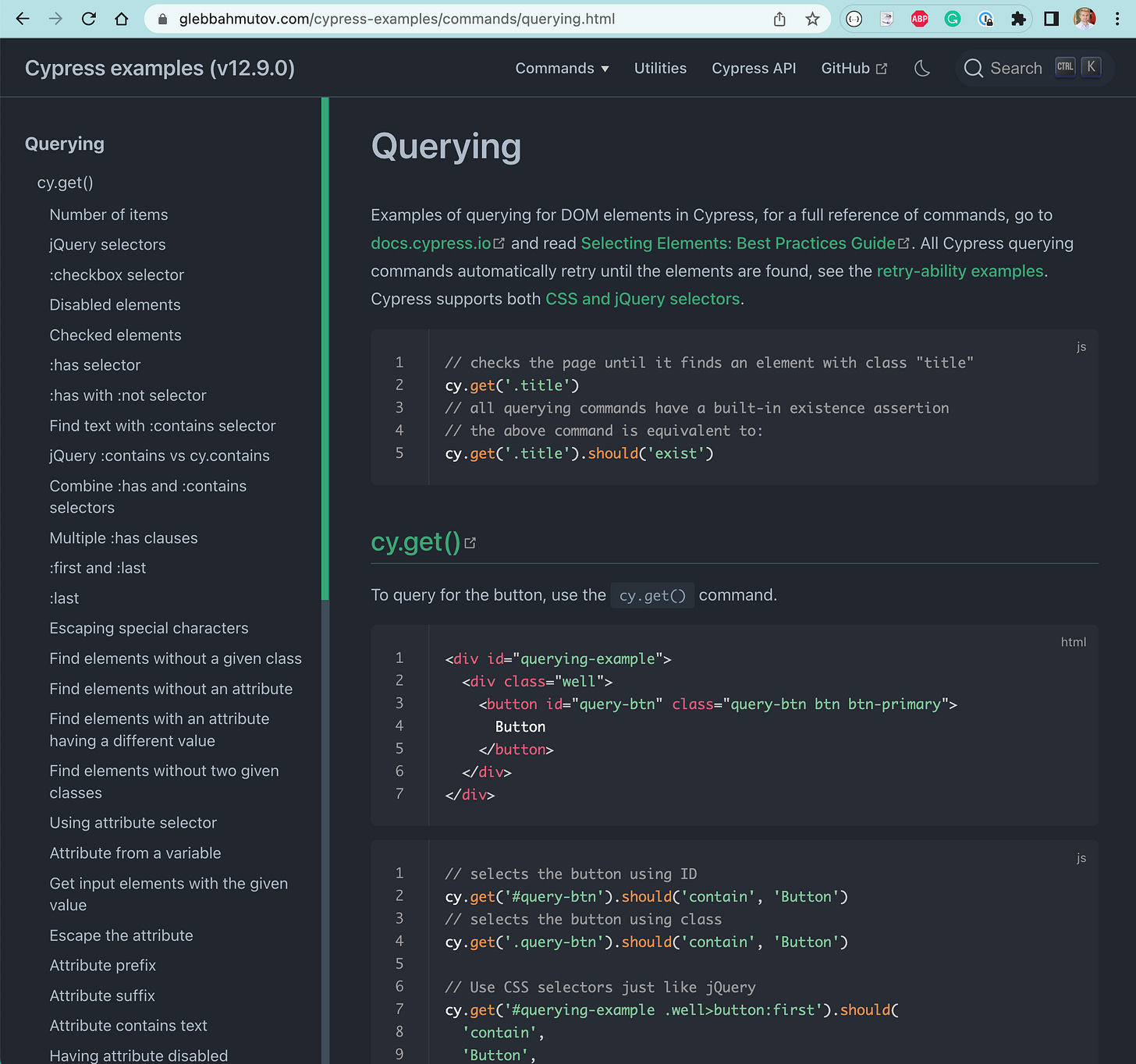Image resolution: width=1136 pixels, height=1064 pixels.
Task: Select the :has selector sidebar entry
Action: 95,365
